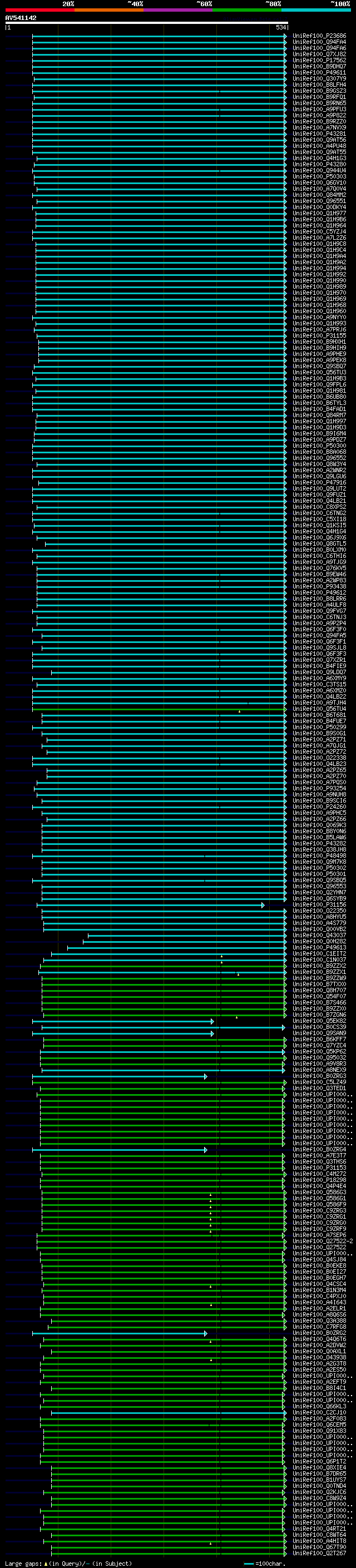This screenshot has height=1568, width=356.
Task: Click the cyan alignment bar for UniRef100_P23686
Action: pos(159,36)
